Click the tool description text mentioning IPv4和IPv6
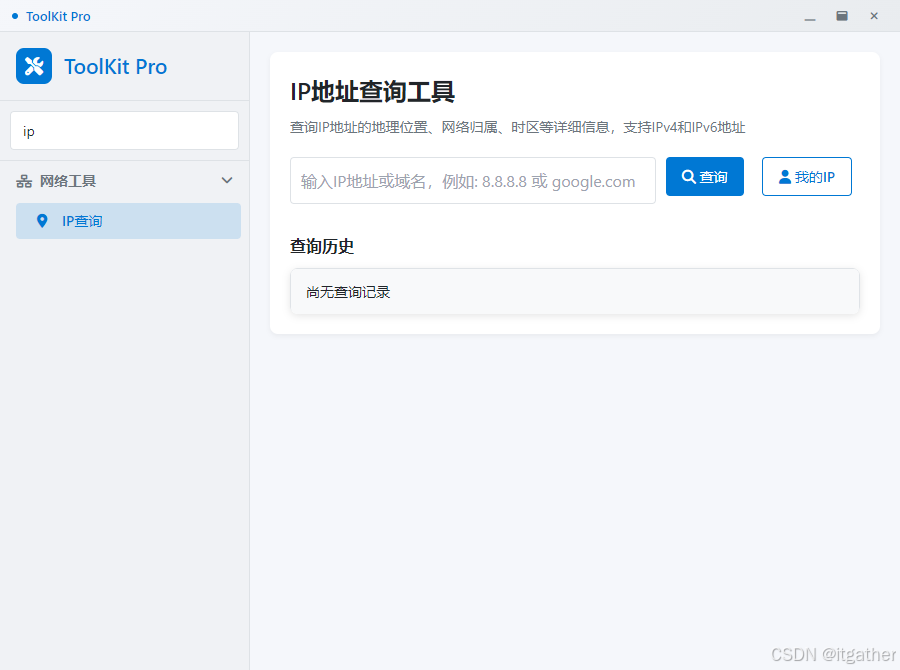 (x=518, y=127)
